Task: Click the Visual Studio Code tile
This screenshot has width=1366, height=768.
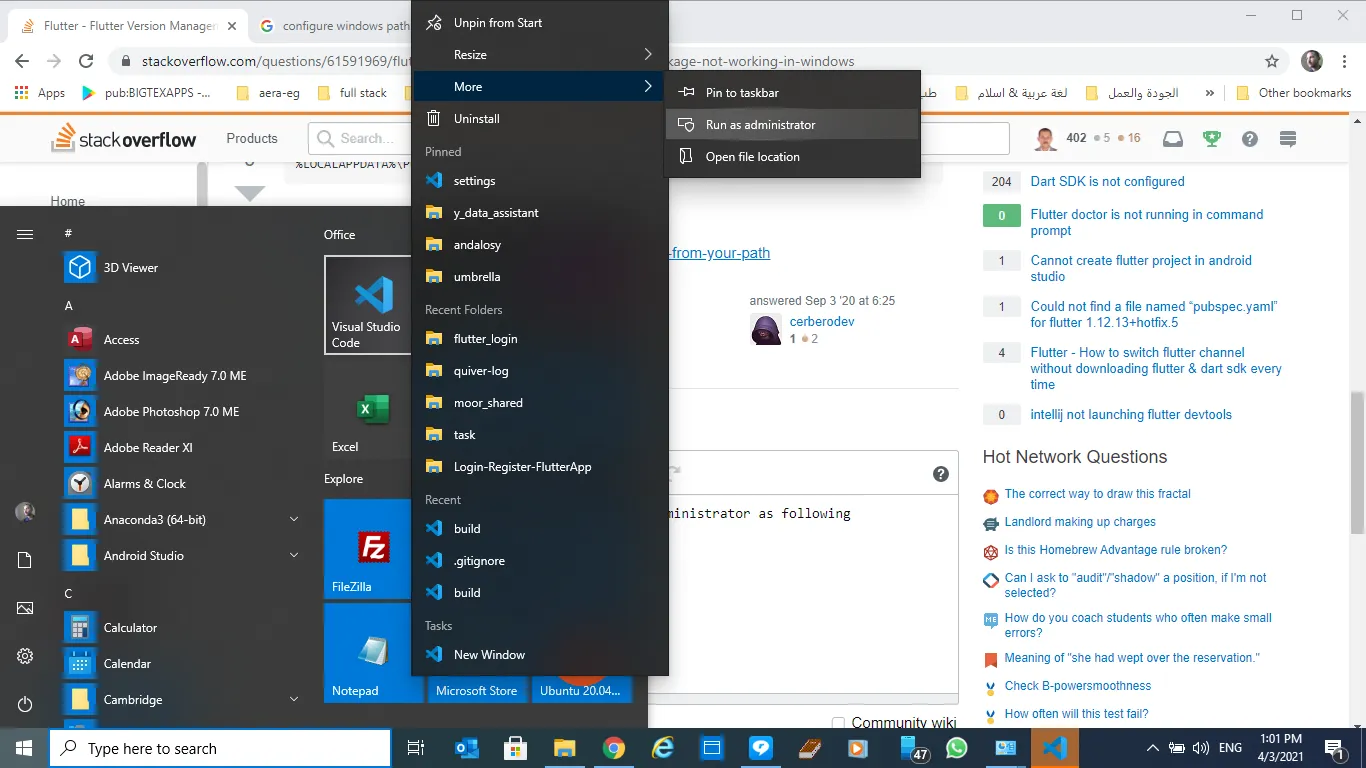Action: [368, 305]
